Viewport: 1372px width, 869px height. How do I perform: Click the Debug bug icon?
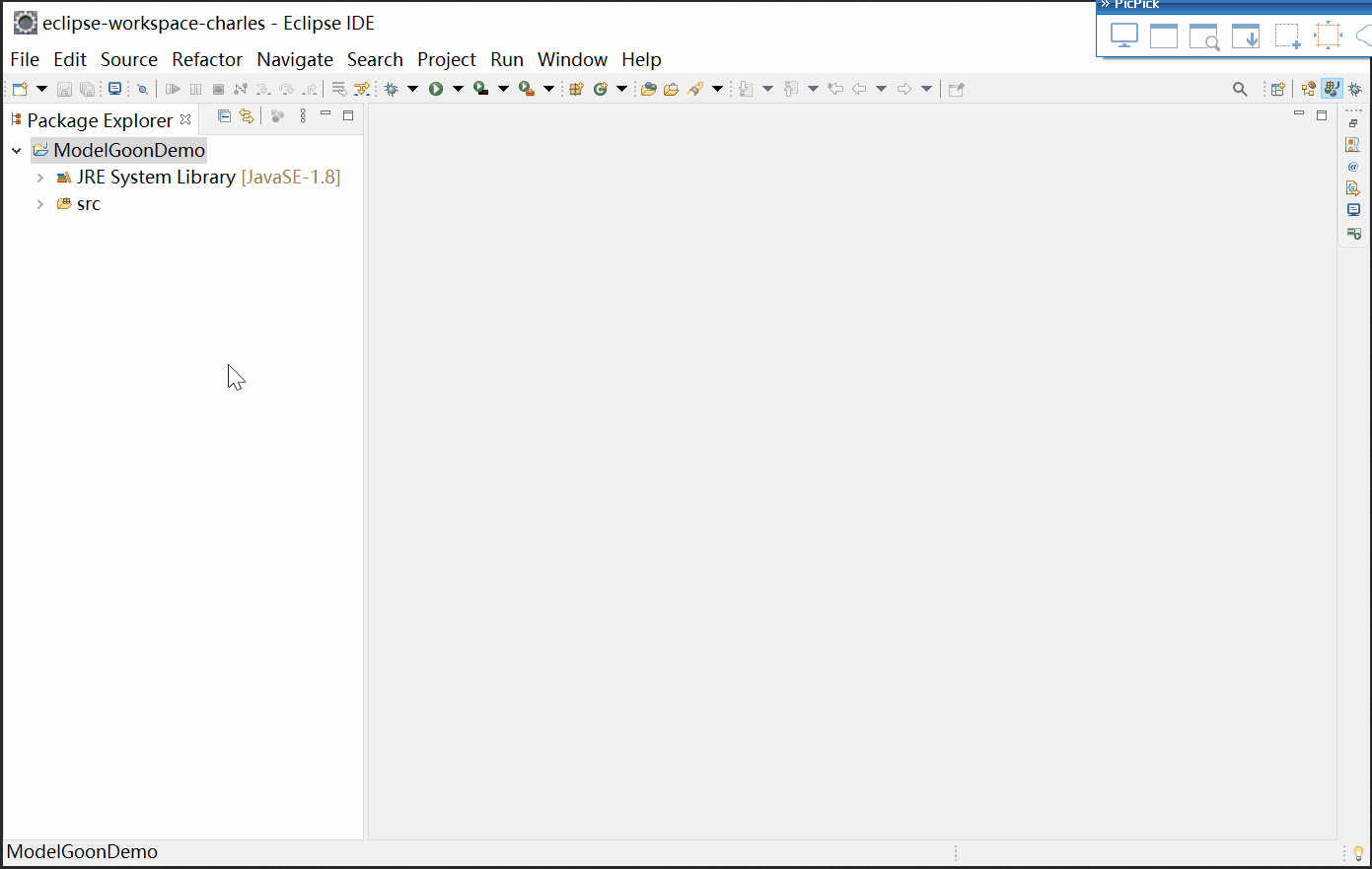392,89
